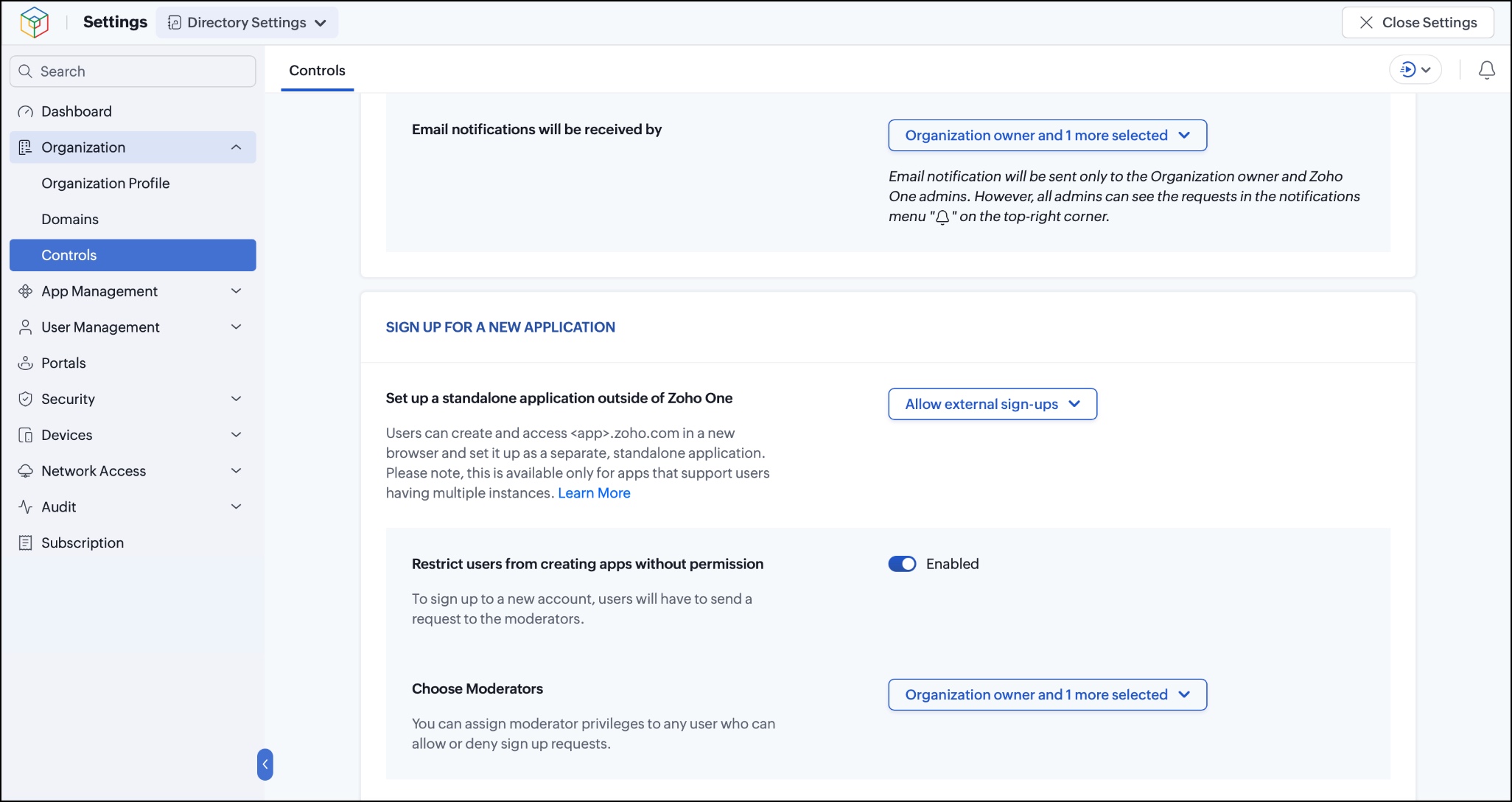1512x802 pixels.
Task: Close settings with Close Settings button
Action: tap(1417, 22)
